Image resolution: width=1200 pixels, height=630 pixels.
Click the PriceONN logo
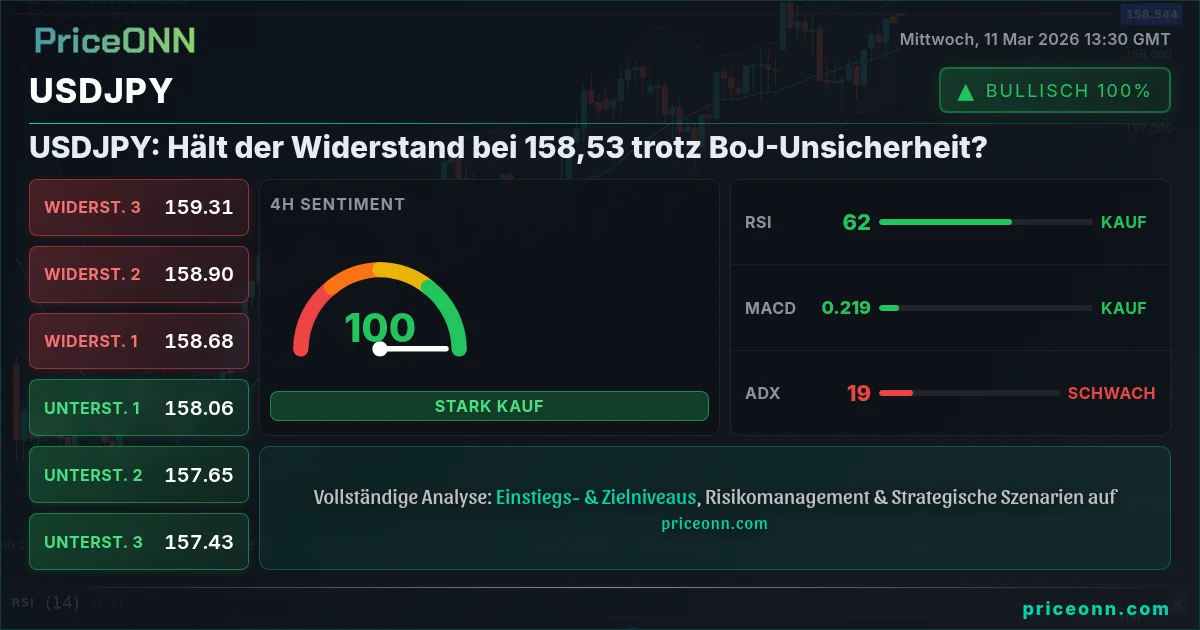[115, 40]
